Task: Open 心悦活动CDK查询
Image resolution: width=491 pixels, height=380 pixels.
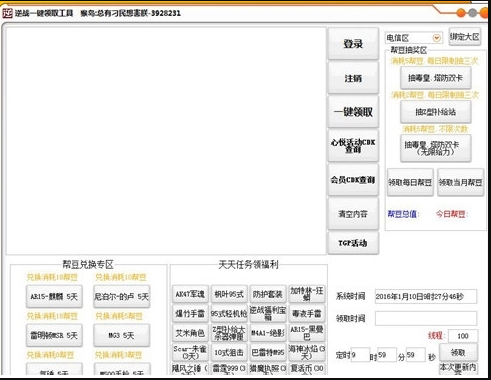Action: tap(353, 146)
